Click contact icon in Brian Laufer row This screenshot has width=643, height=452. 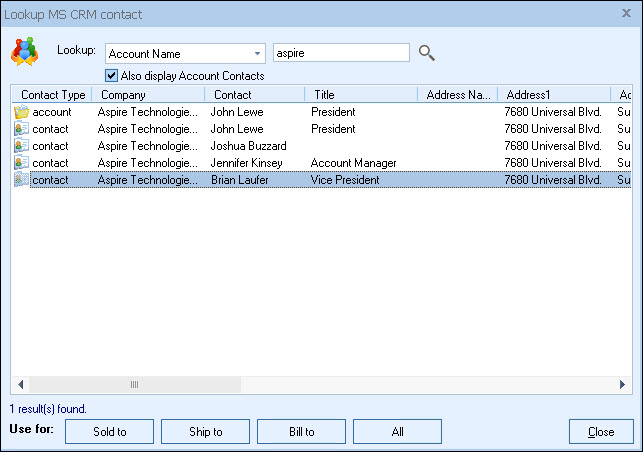click(x=21, y=180)
